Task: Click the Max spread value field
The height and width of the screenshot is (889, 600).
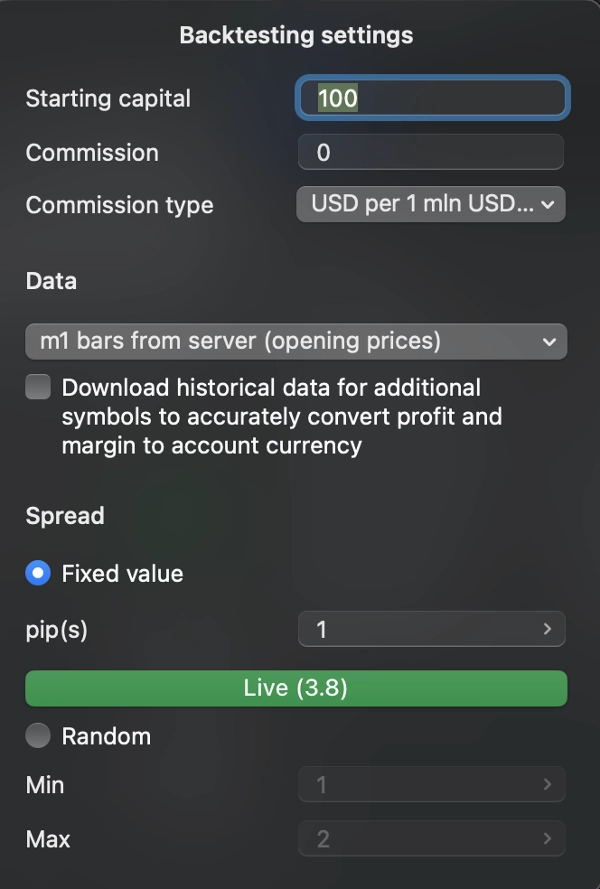Action: (420, 838)
